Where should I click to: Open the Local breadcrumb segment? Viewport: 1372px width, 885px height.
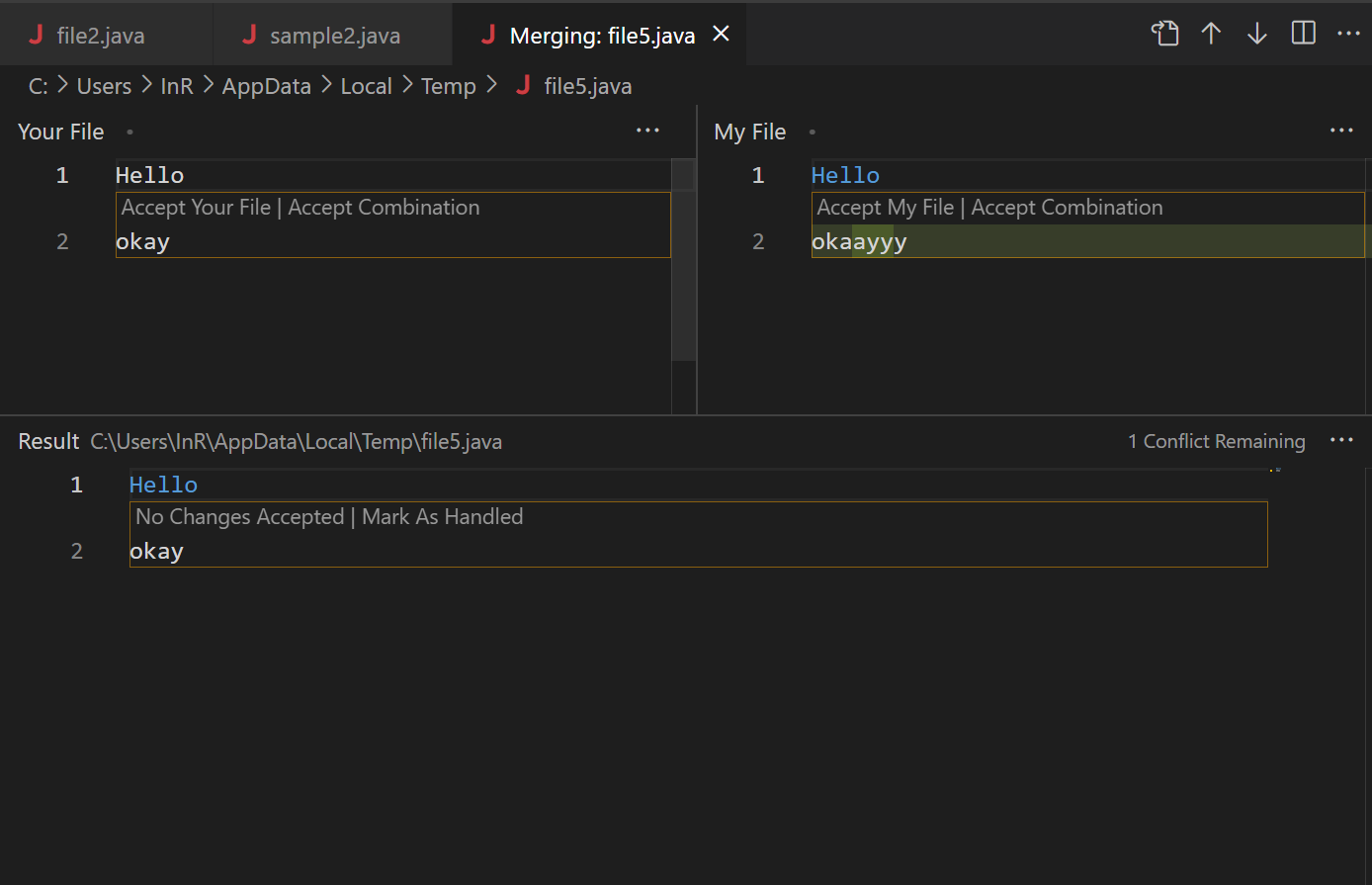[x=367, y=87]
